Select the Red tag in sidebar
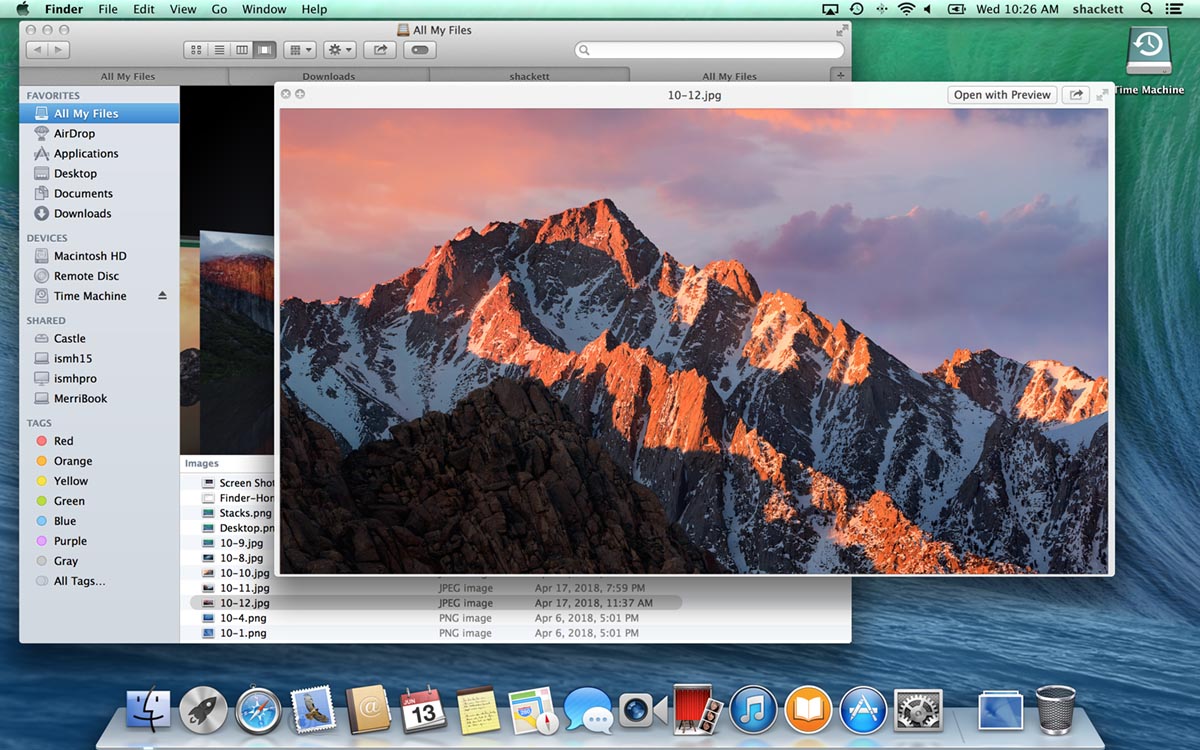Viewport: 1200px width, 750px height. coord(65,440)
